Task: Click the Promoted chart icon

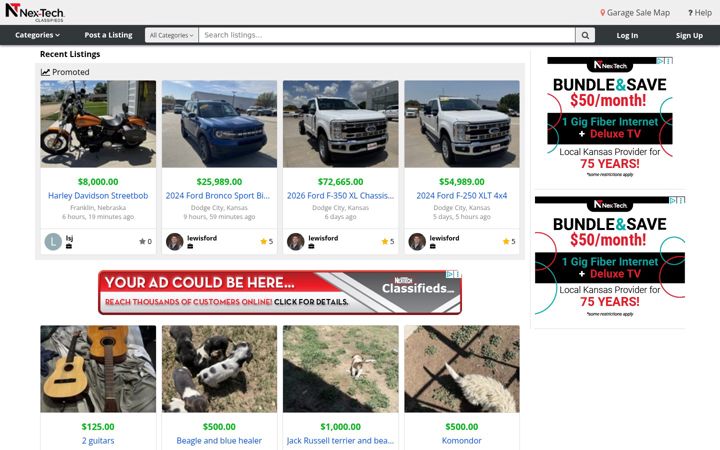Action: [45, 72]
